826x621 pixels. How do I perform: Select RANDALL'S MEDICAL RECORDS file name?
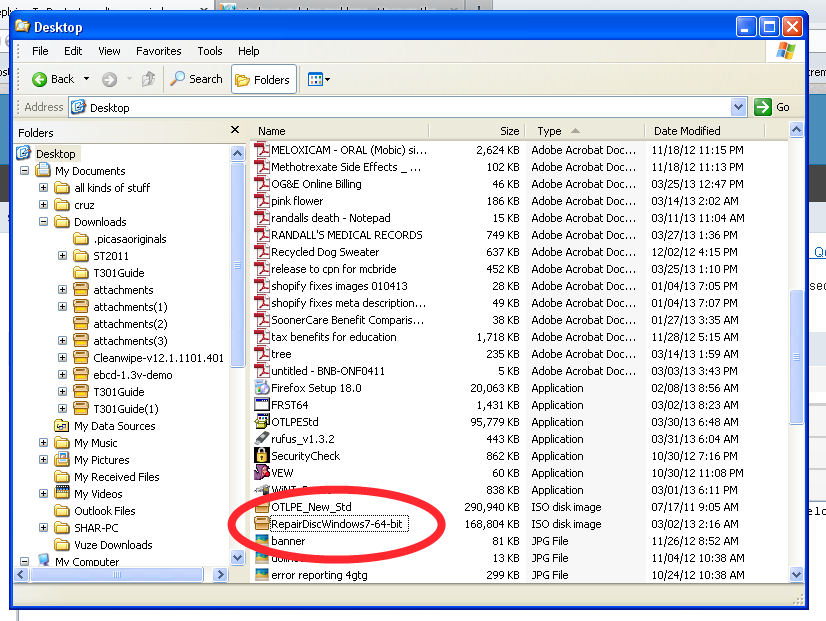(347, 235)
